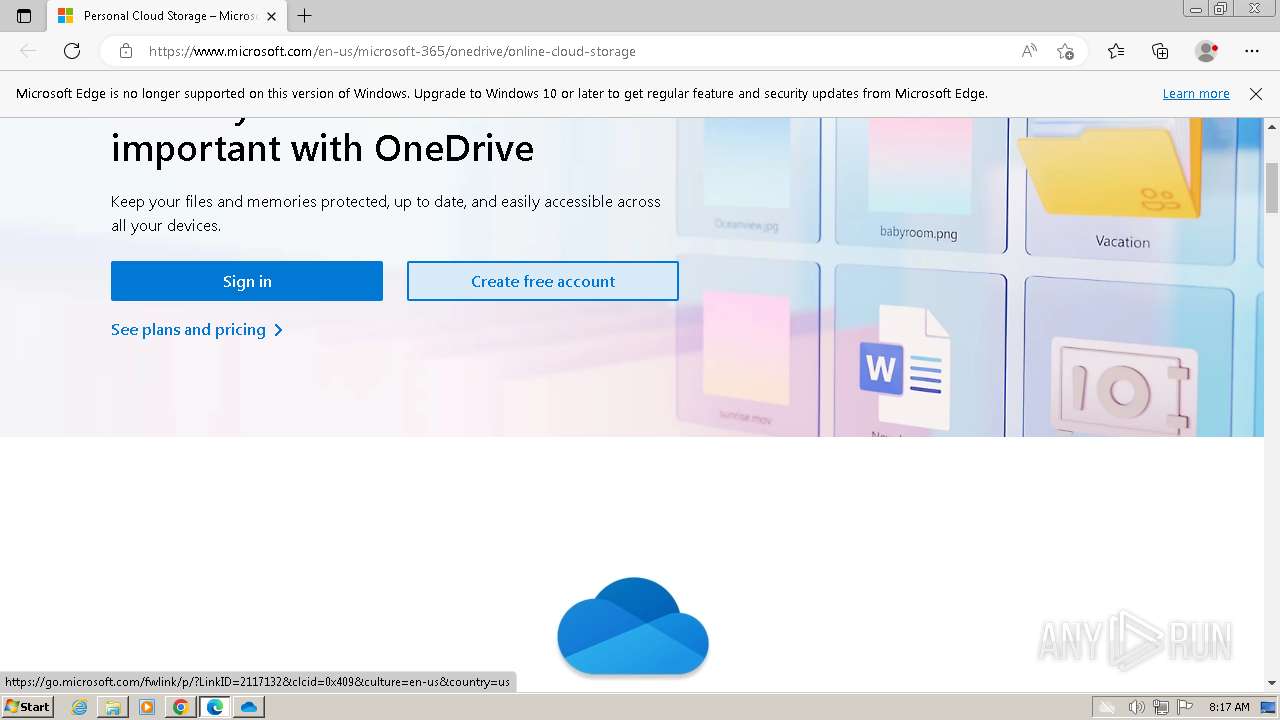Open Google Chrome from taskbar

click(181, 707)
